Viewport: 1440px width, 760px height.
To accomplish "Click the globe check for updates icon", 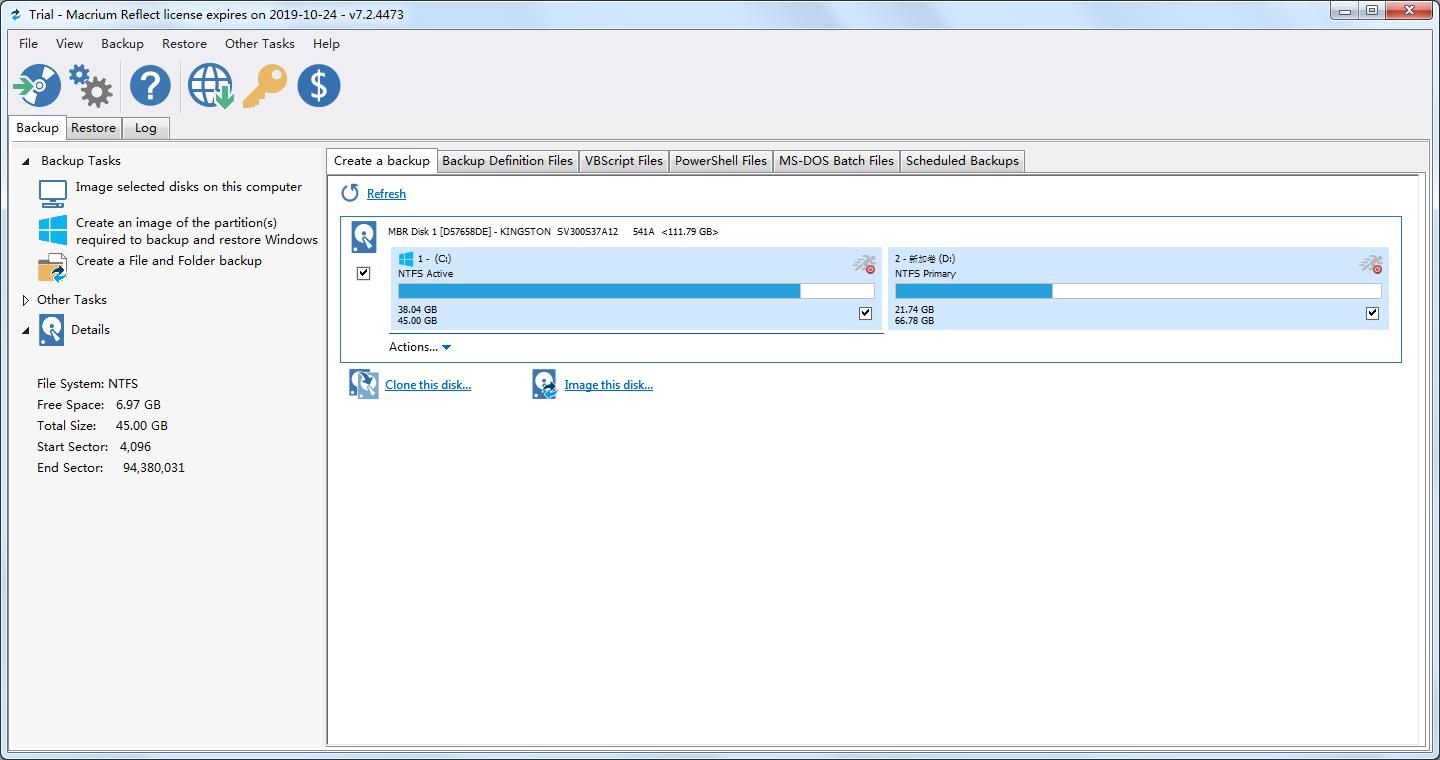I will coord(210,86).
